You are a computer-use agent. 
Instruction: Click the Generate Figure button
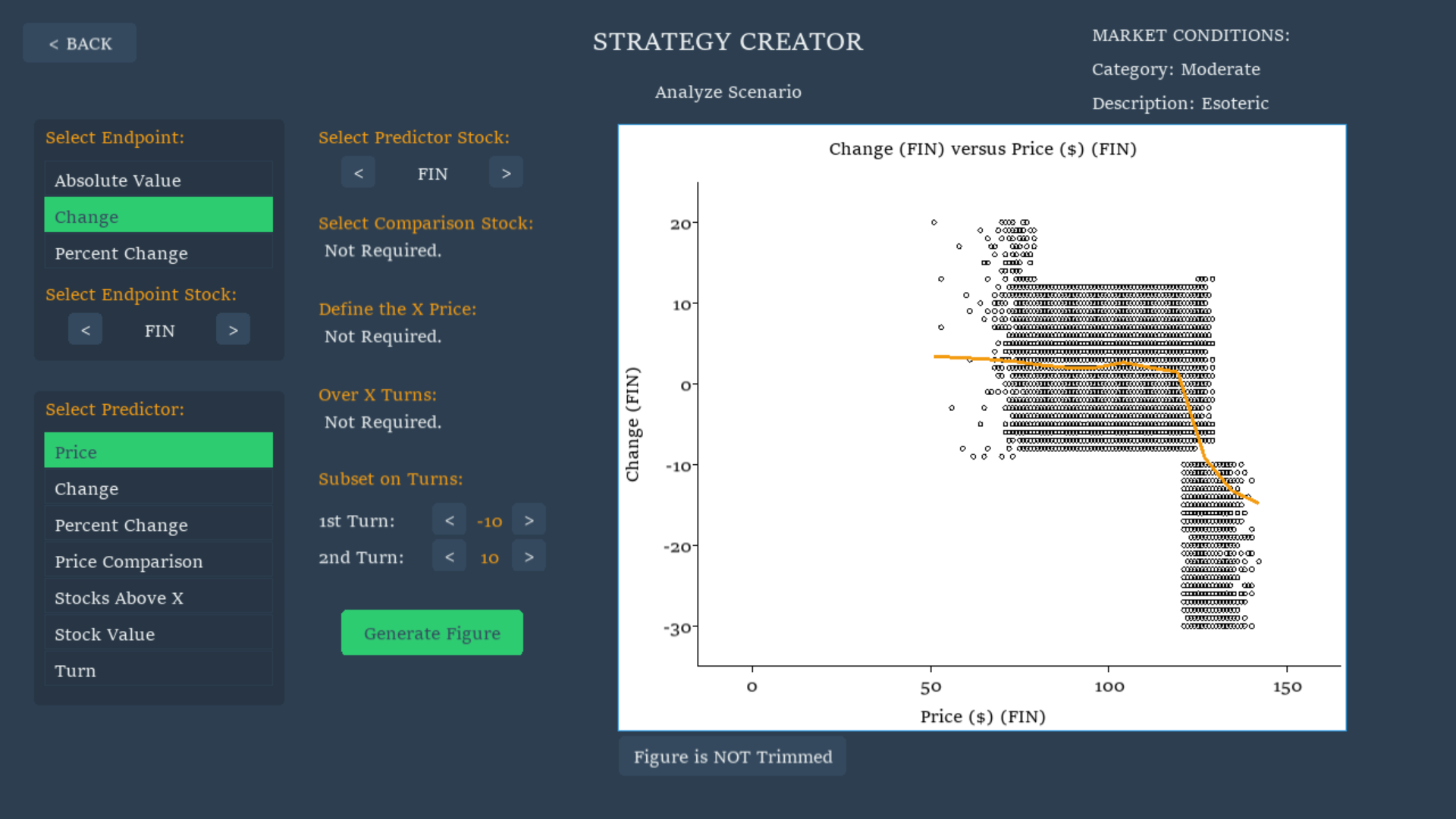[x=432, y=632]
